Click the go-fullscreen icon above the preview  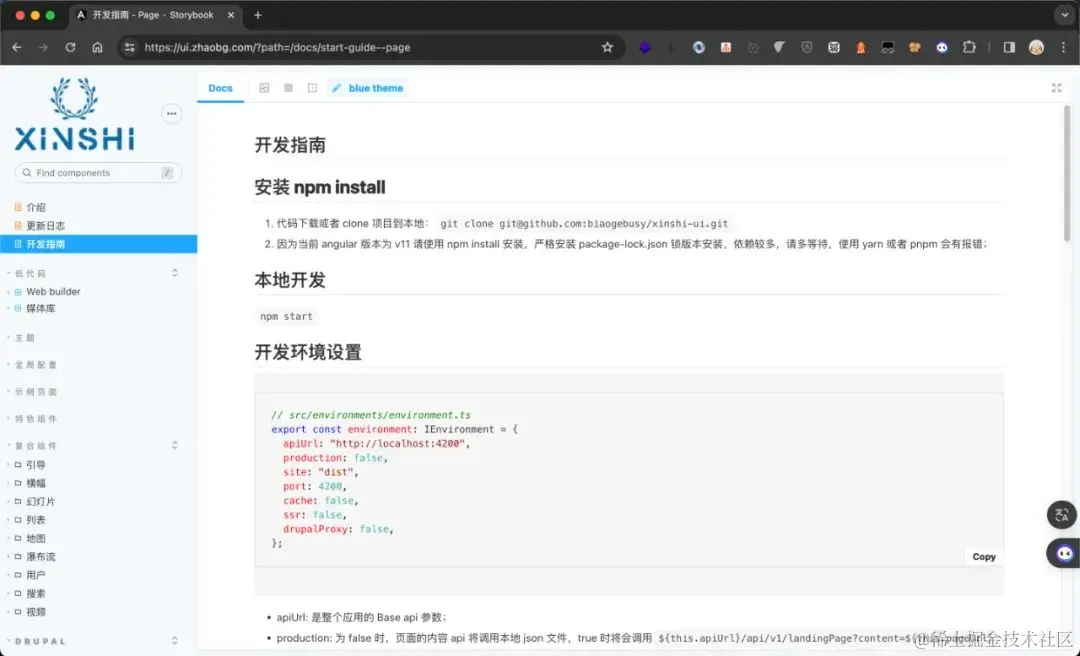click(1057, 88)
